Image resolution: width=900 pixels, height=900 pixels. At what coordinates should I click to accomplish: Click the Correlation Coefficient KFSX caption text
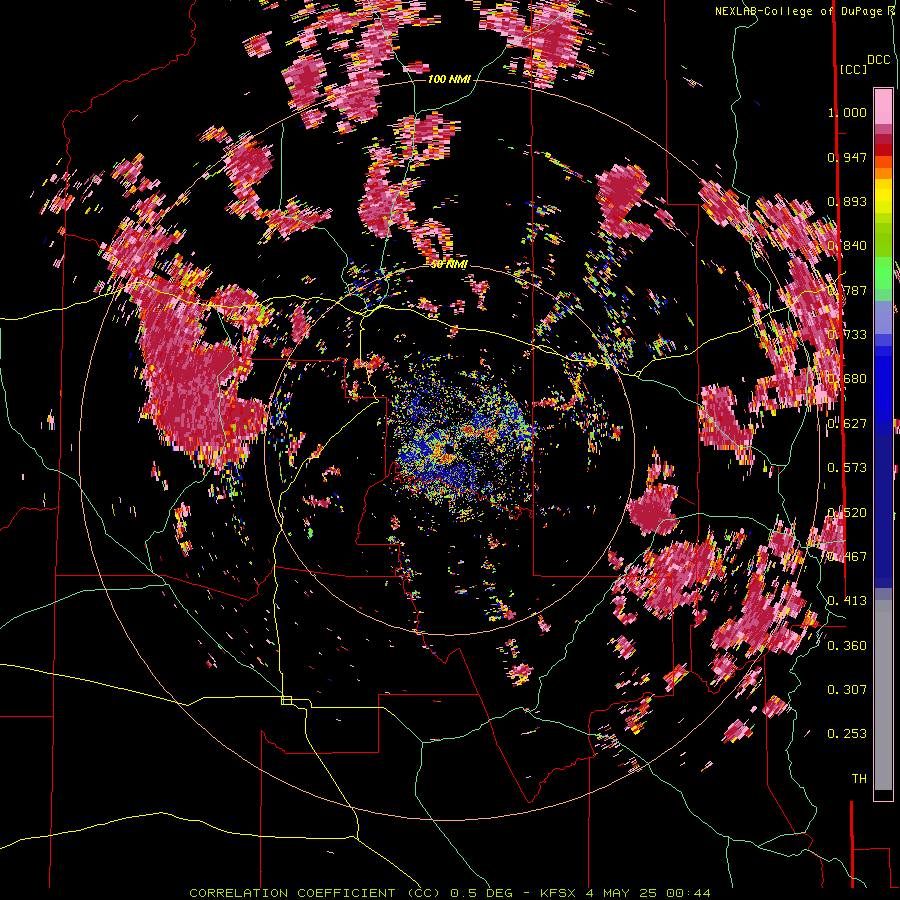(x=450, y=893)
